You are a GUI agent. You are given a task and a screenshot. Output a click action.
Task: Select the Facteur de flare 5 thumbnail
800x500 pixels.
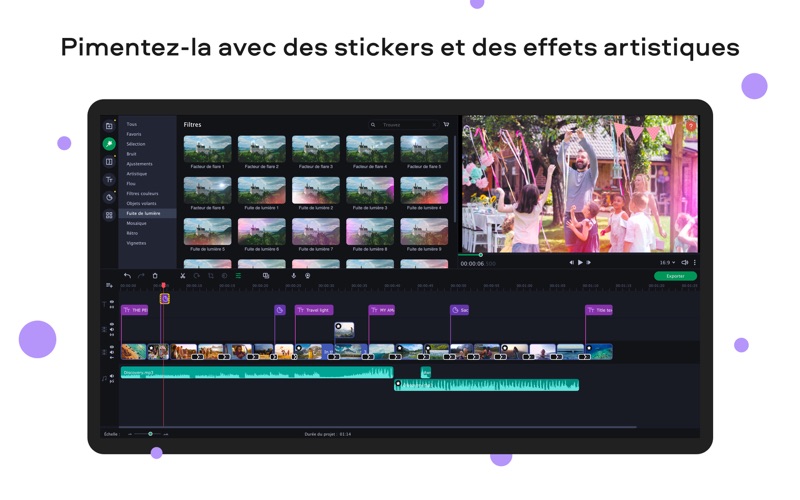pyautogui.click(x=424, y=149)
